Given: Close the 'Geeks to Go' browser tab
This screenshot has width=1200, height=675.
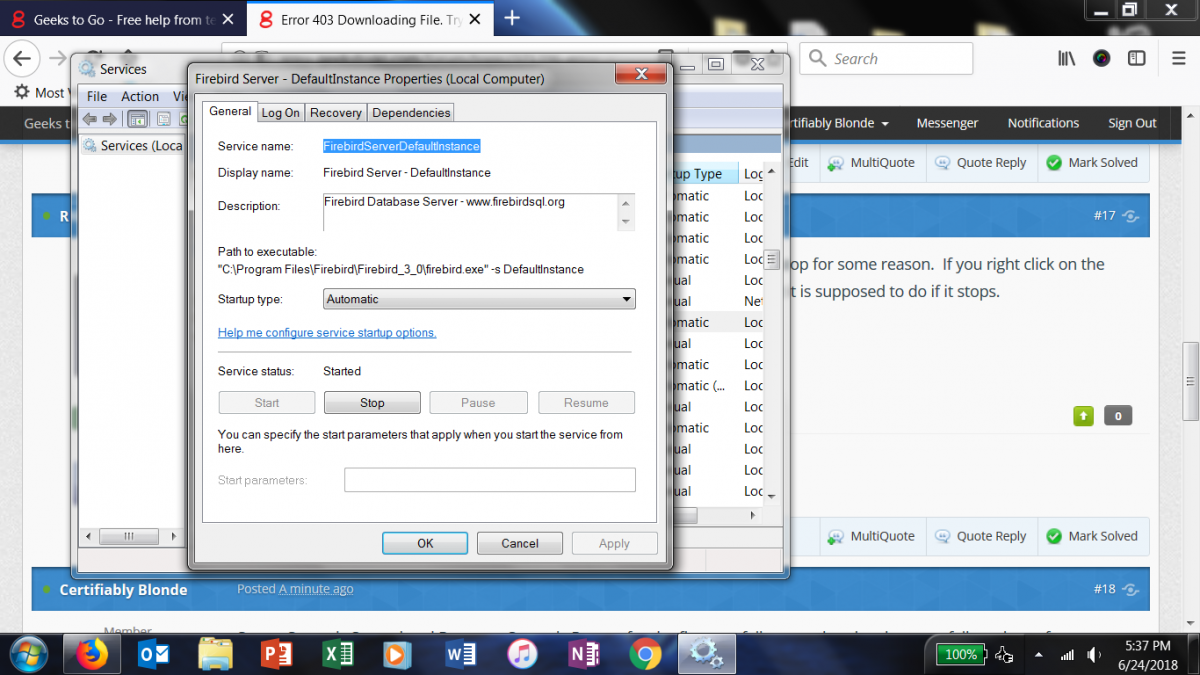Looking at the screenshot, I should (x=227, y=19).
